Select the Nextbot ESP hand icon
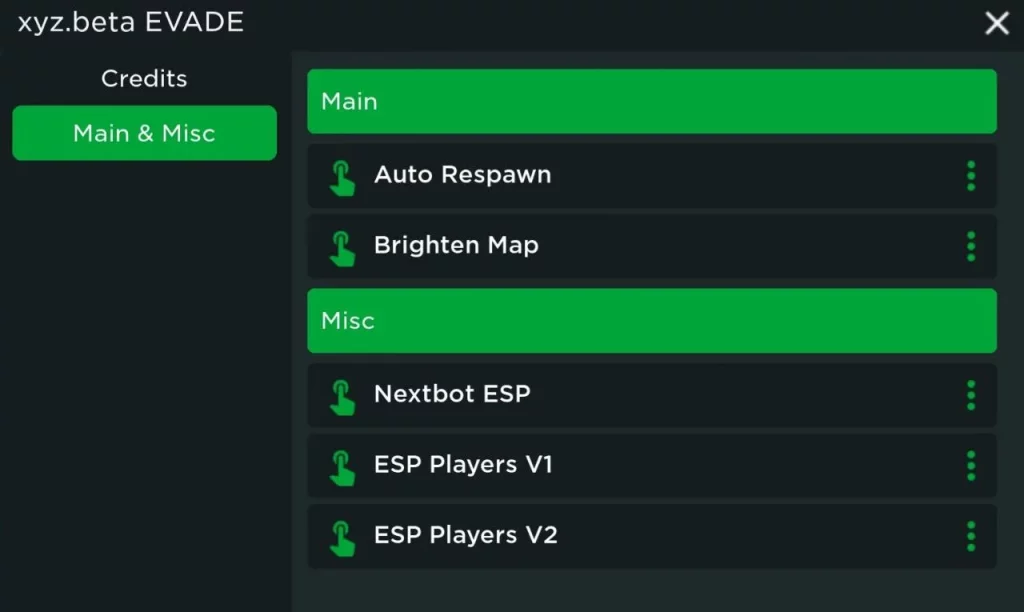Image resolution: width=1024 pixels, height=612 pixels. point(344,395)
